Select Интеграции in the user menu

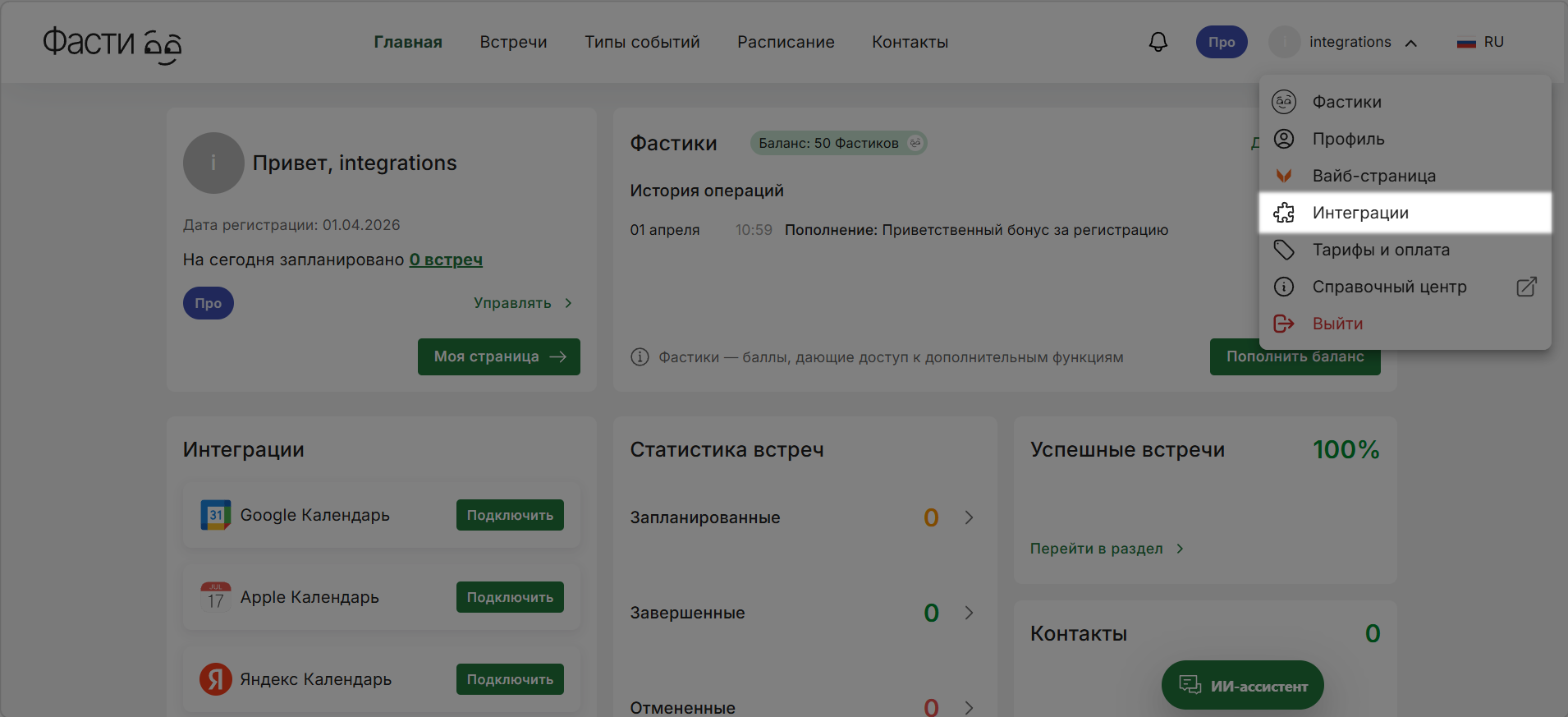coord(1360,213)
